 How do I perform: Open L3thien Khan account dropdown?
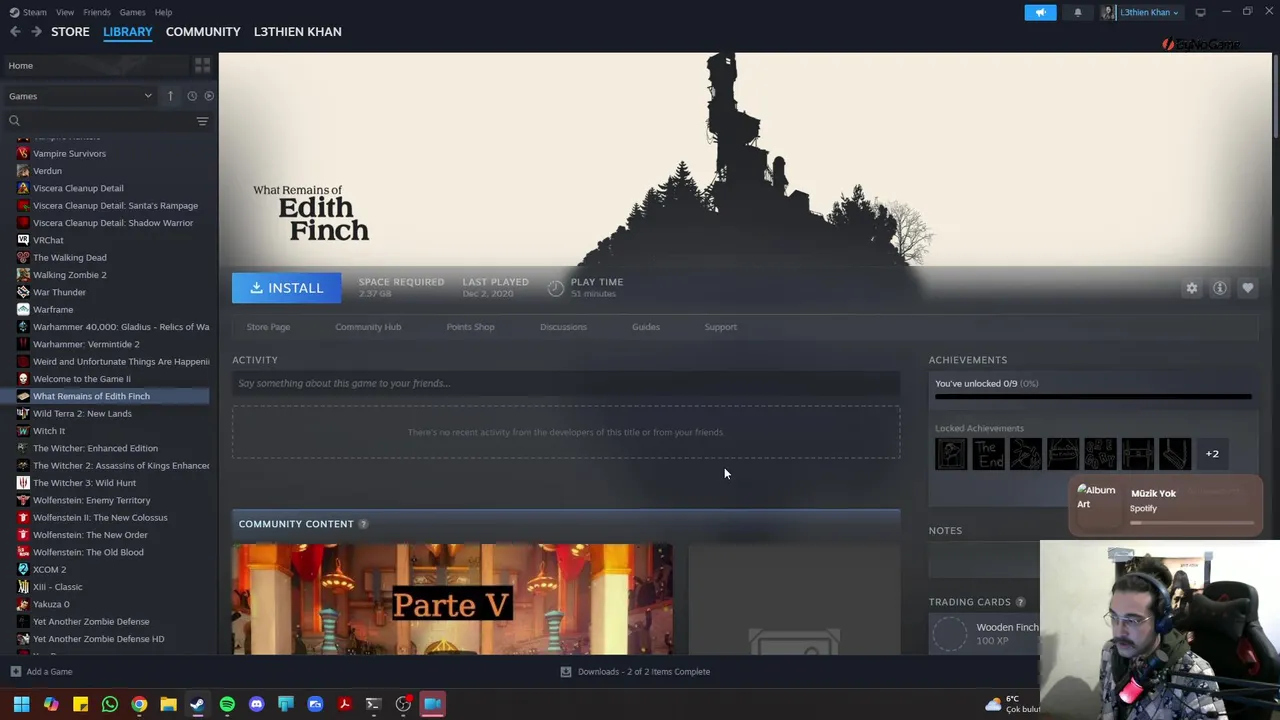[x=1143, y=12]
